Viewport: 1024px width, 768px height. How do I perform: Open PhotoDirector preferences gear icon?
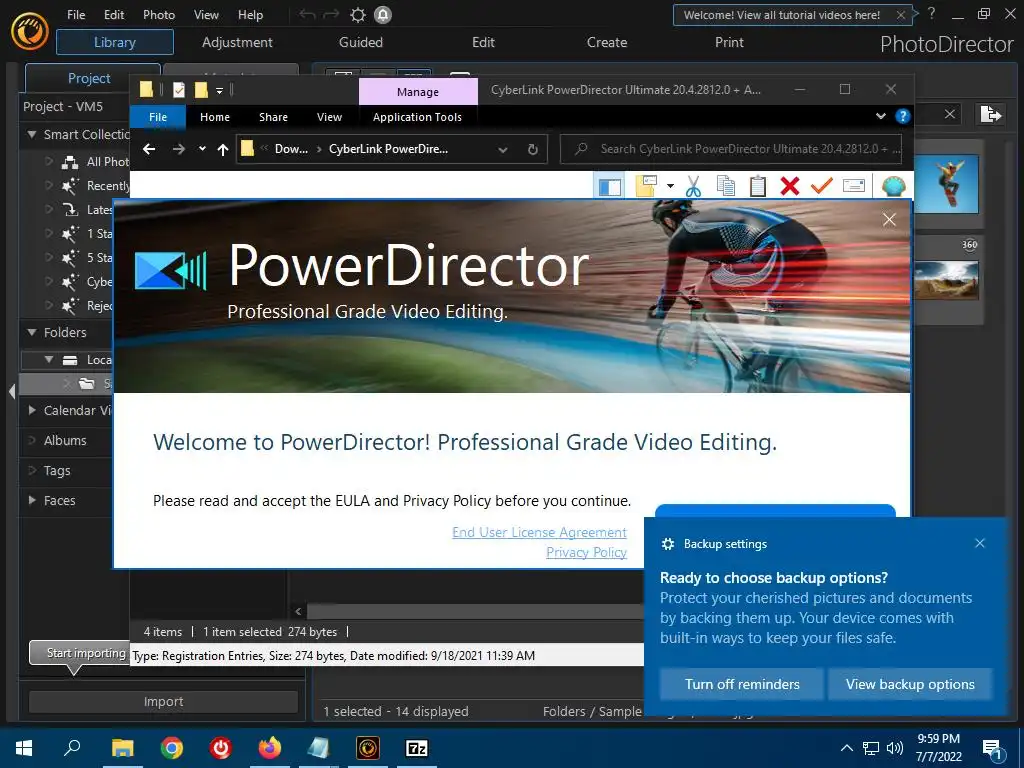point(358,14)
